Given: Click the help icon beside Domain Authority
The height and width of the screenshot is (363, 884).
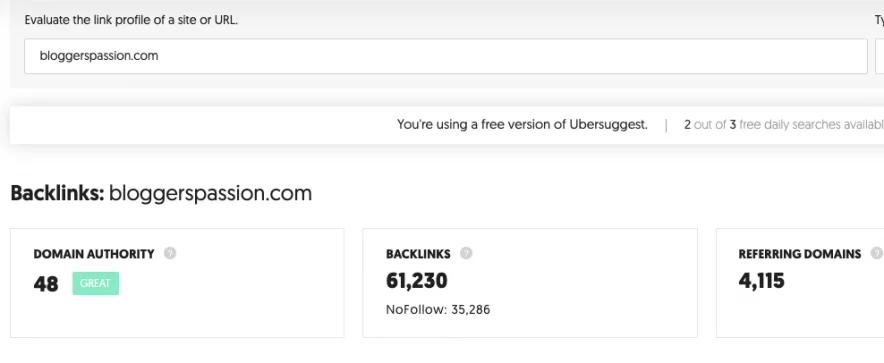Looking at the screenshot, I should pos(170,253).
